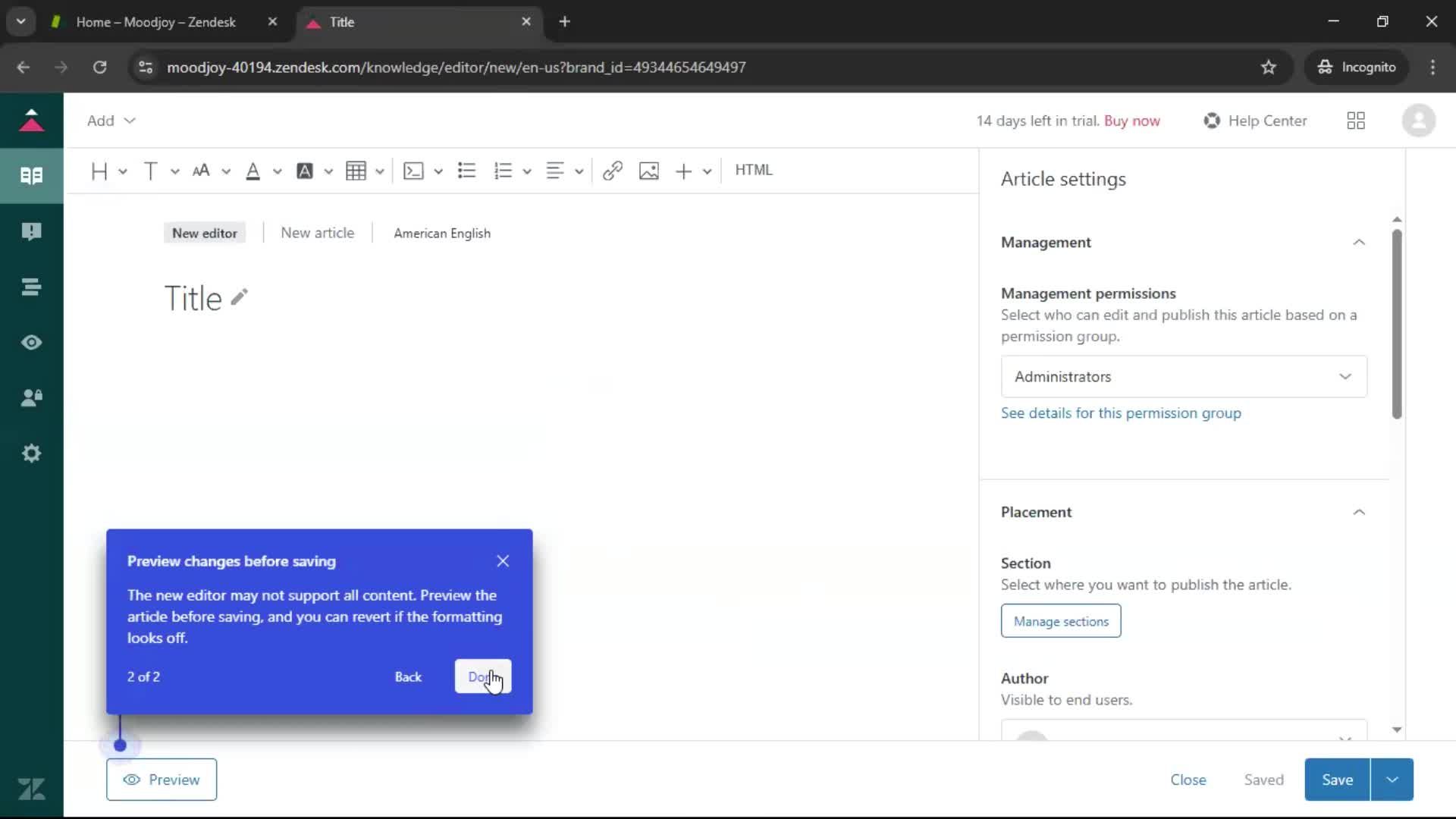
Task: Click Done in the preview tooltip
Action: point(483,676)
